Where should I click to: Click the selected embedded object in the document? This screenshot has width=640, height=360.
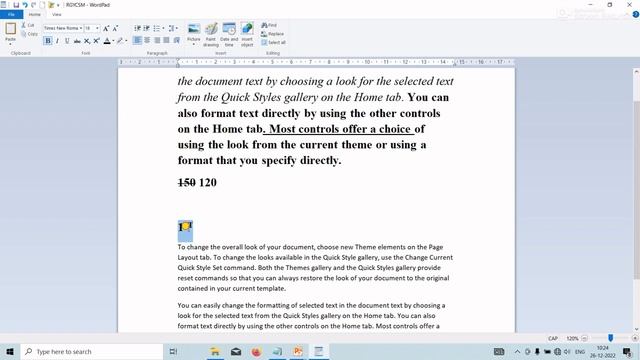click(185, 231)
